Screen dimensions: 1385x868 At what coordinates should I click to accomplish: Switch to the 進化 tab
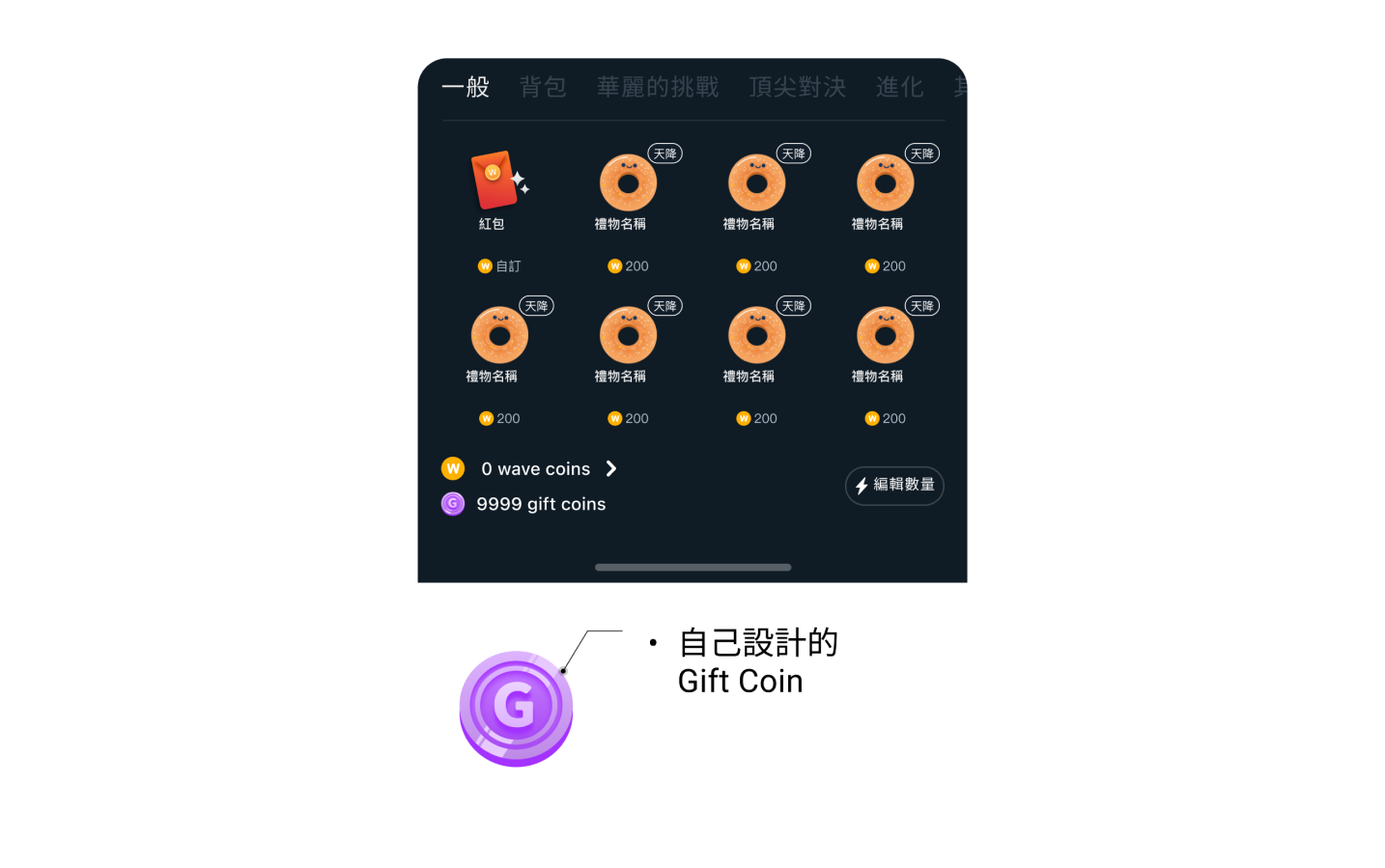[900, 87]
